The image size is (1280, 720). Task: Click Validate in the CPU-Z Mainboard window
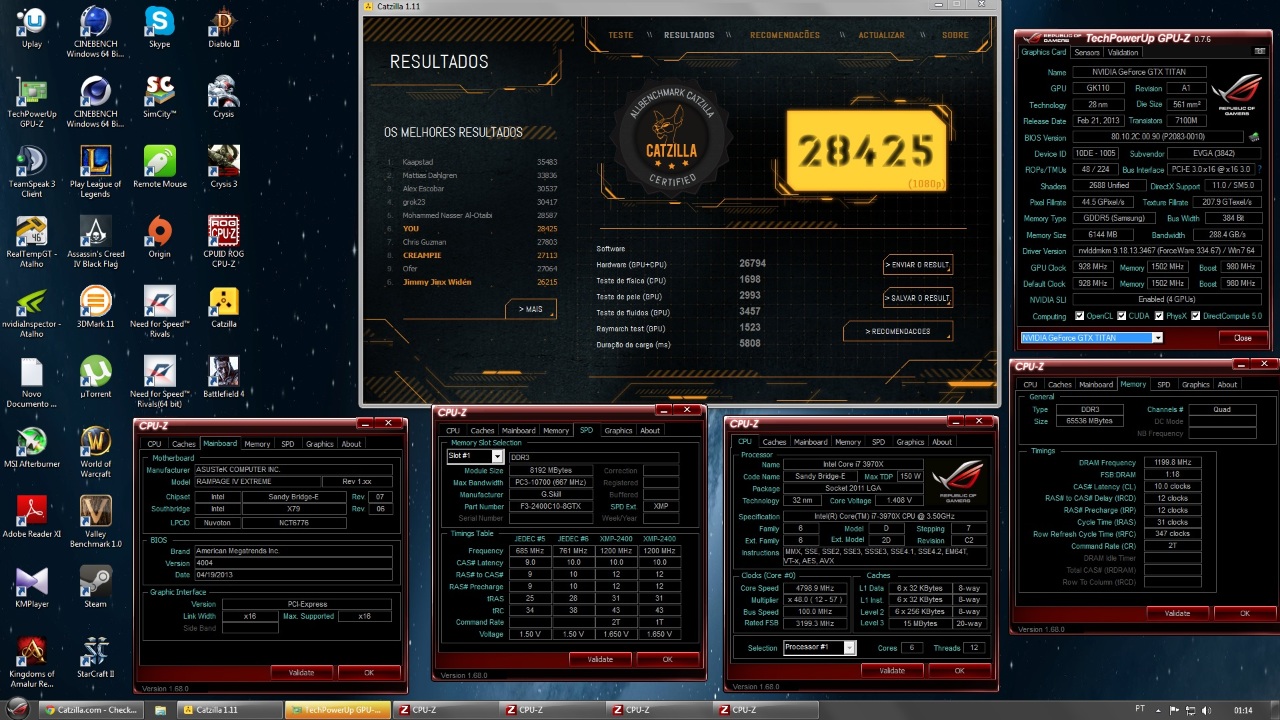(301, 672)
